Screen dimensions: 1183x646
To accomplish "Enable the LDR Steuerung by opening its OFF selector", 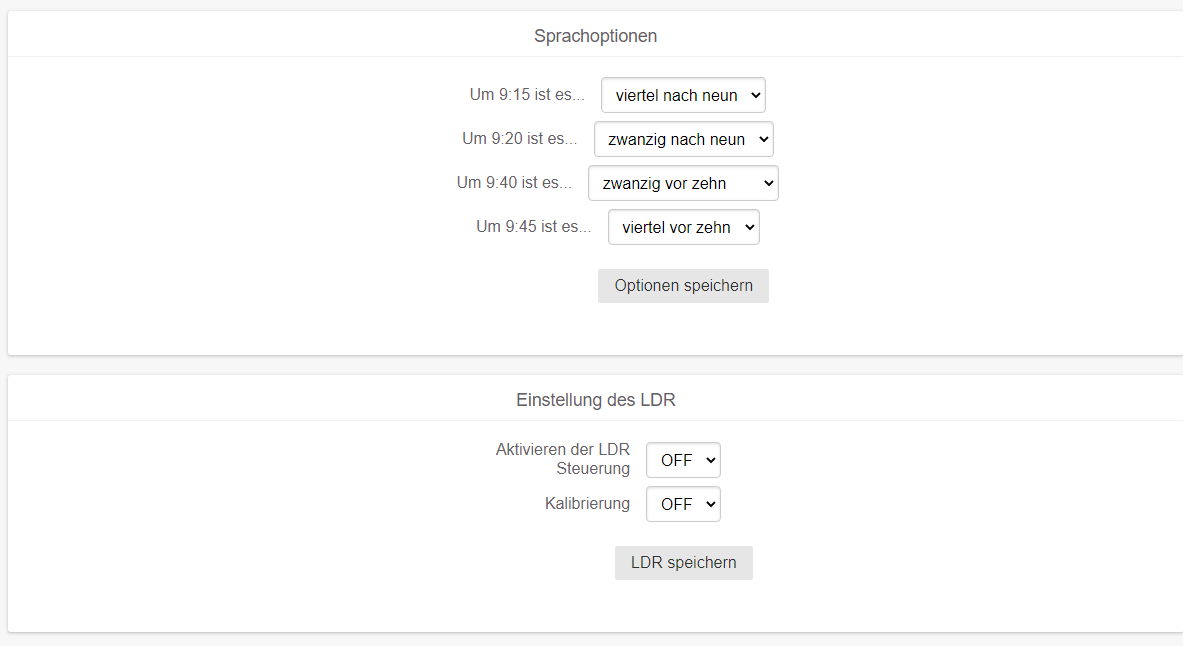I will (683, 460).
